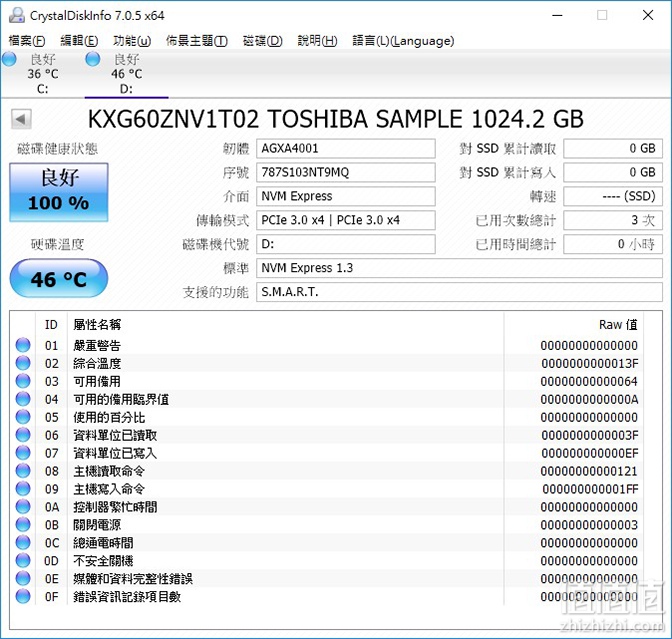
Task: Click the supported features field S.M.A.R.T.
Action: point(459,292)
